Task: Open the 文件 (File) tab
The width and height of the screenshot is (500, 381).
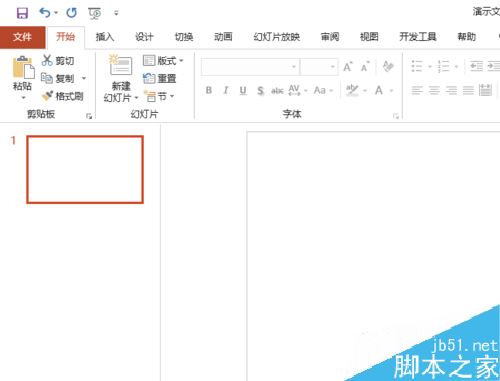Action: 22,37
